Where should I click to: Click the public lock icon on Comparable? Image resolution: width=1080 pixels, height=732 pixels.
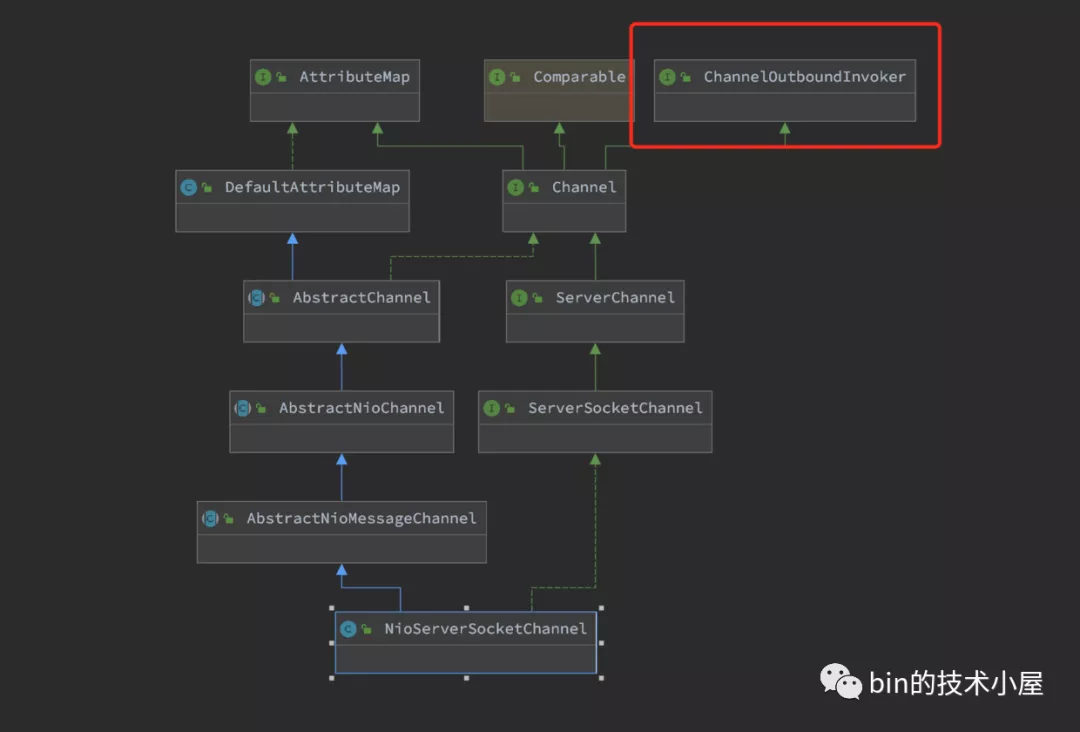pyautogui.click(x=515, y=77)
